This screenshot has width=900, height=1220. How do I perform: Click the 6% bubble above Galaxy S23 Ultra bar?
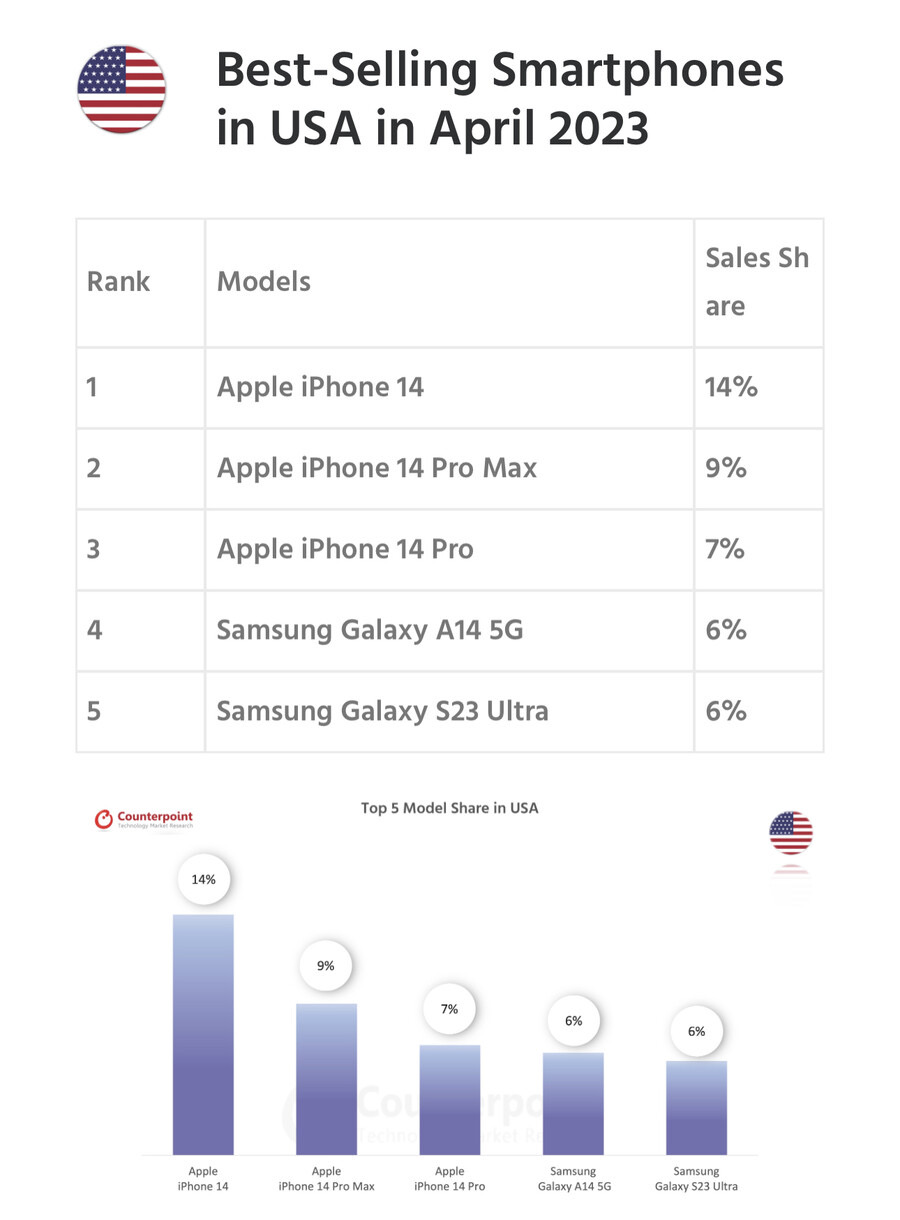[696, 1031]
